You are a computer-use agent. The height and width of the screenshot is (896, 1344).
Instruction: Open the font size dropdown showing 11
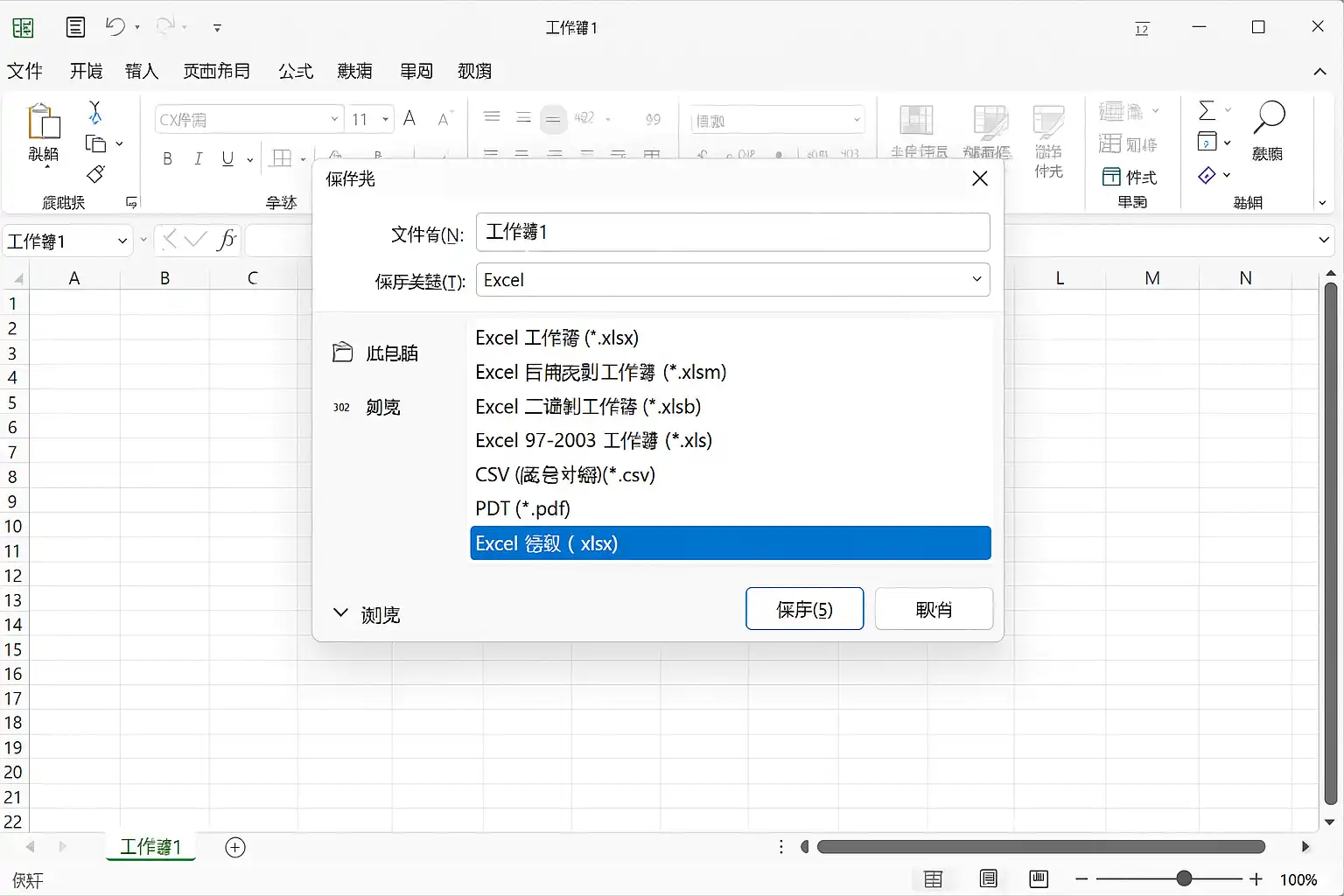click(x=385, y=119)
